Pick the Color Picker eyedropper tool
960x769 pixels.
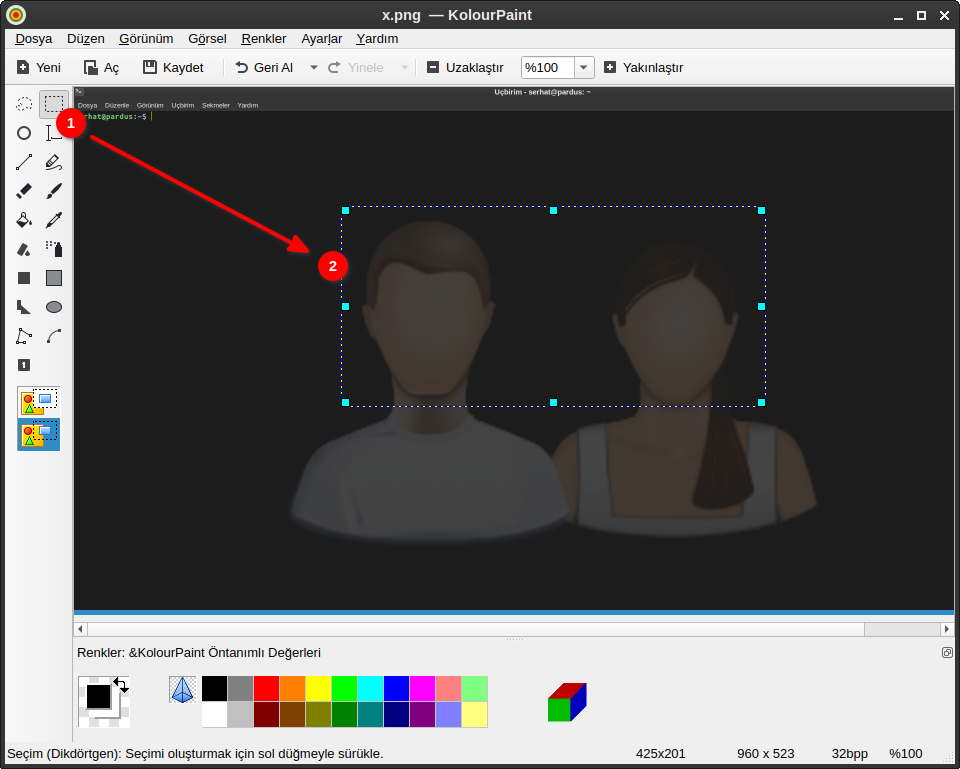click(54, 220)
